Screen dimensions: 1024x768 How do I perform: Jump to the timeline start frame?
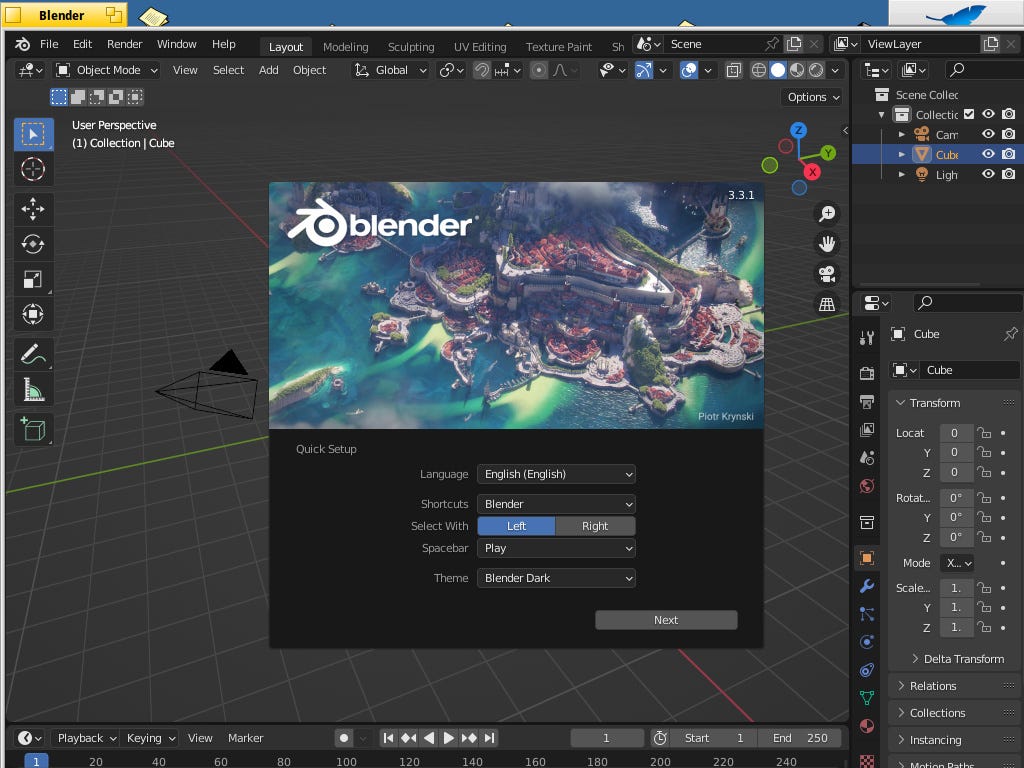(x=389, y=738)
